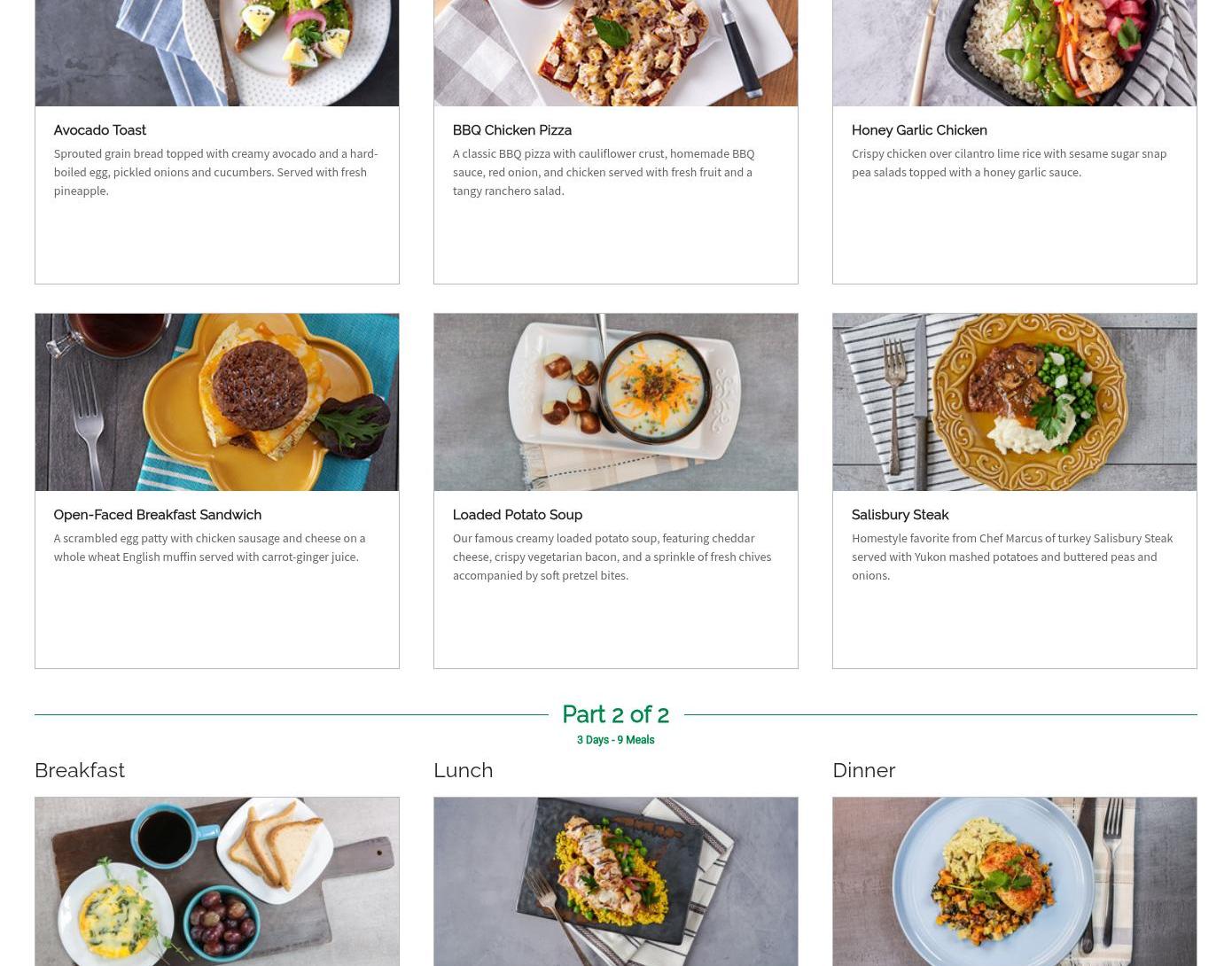Viewport: 1232px width, 966px height.
Task: Click the Honey Garlic Chicken title
Action: 919,130
